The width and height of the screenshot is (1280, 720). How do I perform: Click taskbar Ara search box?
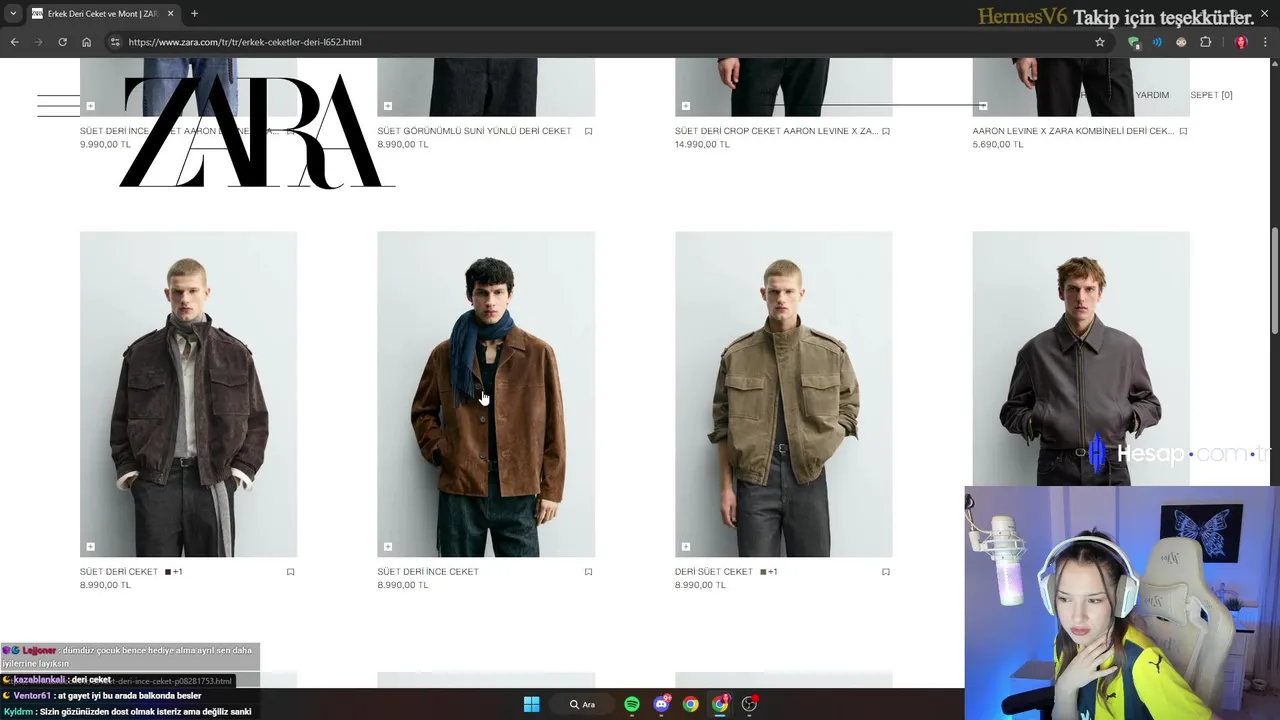tap(583, 704)
